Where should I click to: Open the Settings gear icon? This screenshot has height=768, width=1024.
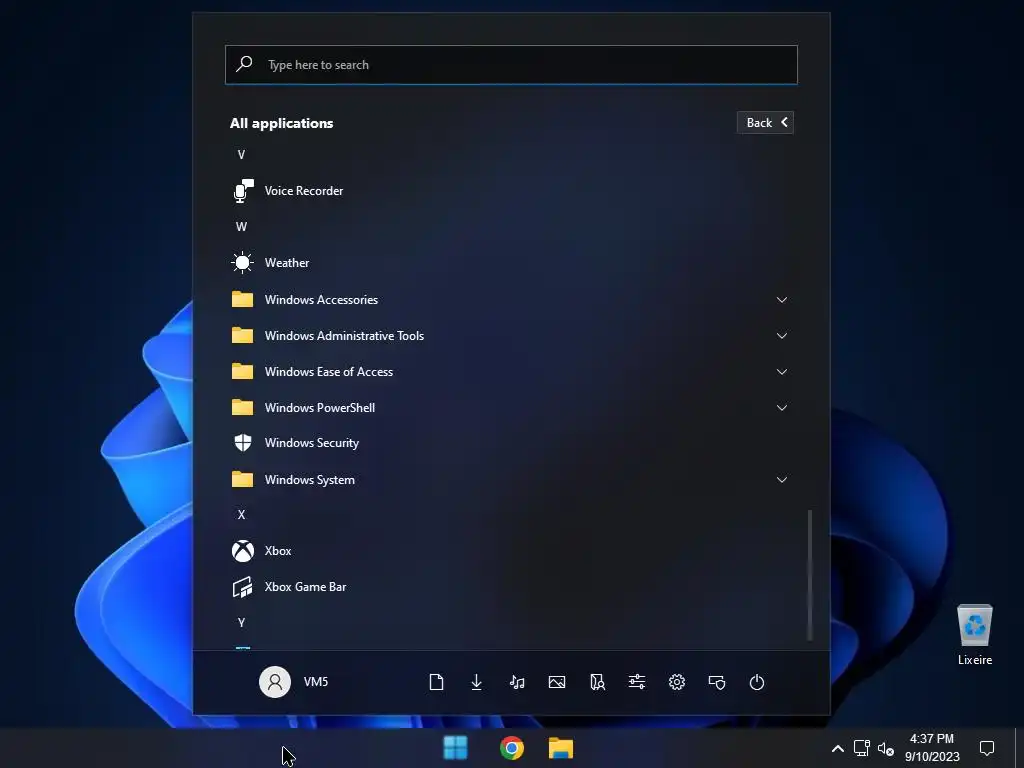[x=677, y=682]
